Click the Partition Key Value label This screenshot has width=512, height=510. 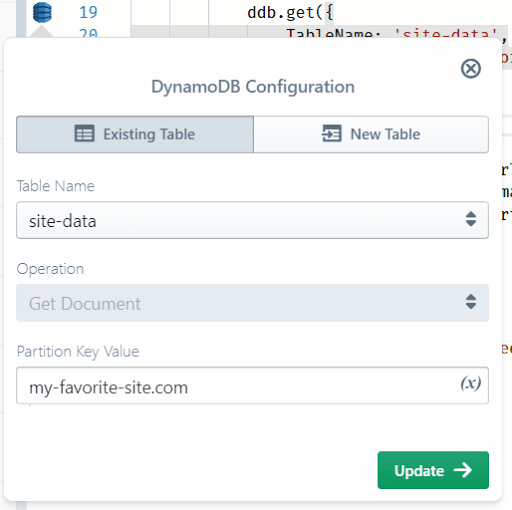click(x=78, y=352)
